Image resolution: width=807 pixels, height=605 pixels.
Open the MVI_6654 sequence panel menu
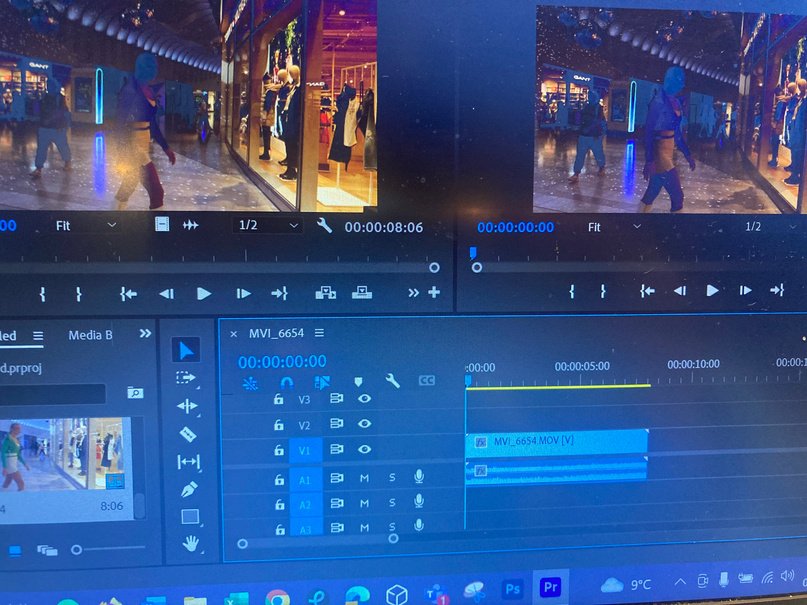tap(319, 333)
